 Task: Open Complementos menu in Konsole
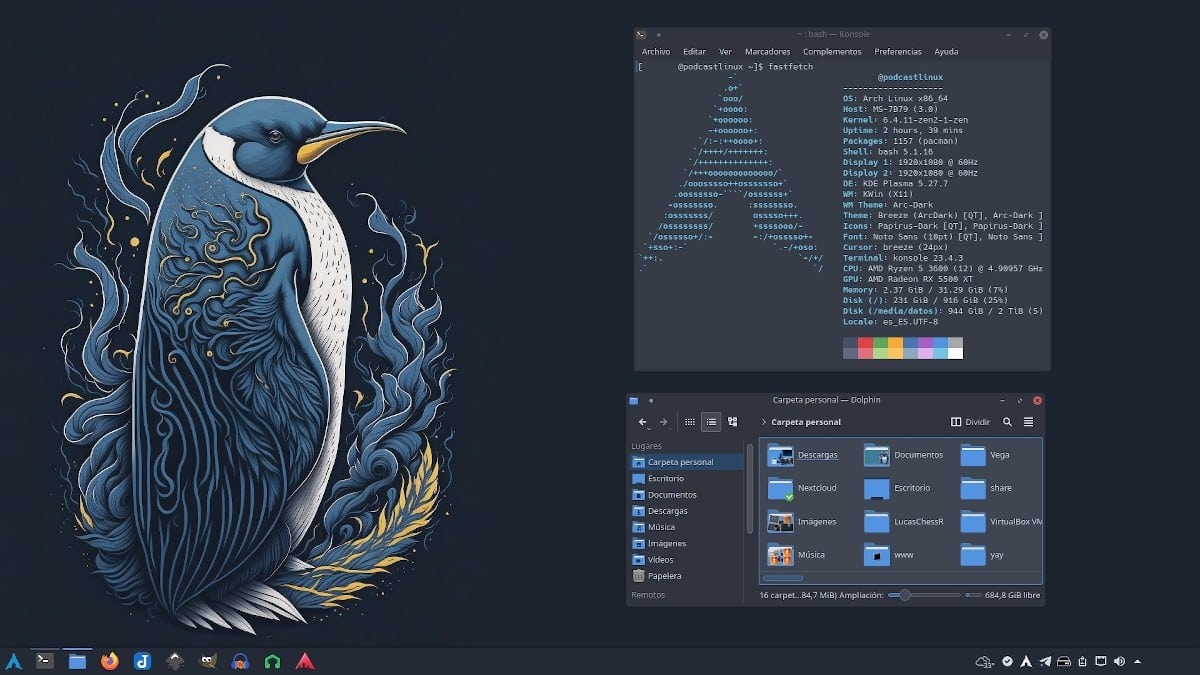(x=832, y=51)
